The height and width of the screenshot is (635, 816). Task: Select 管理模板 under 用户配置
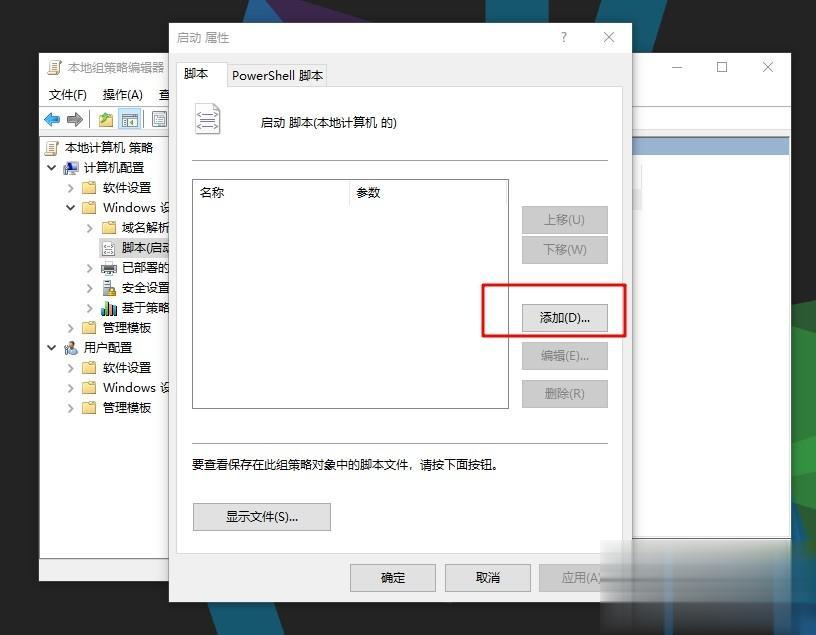(126, 408)
